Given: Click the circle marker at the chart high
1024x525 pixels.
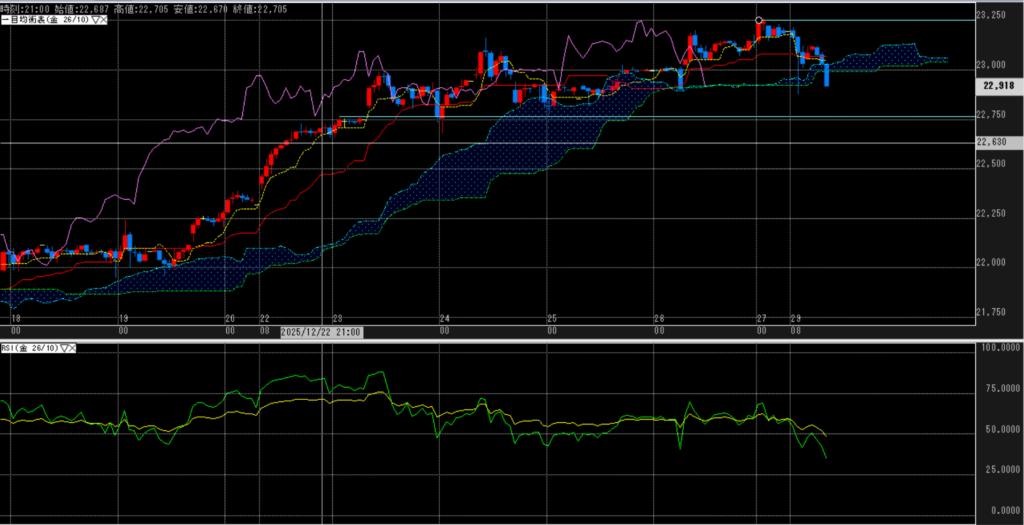Looking at the screenshot, I should click(759, 20).
